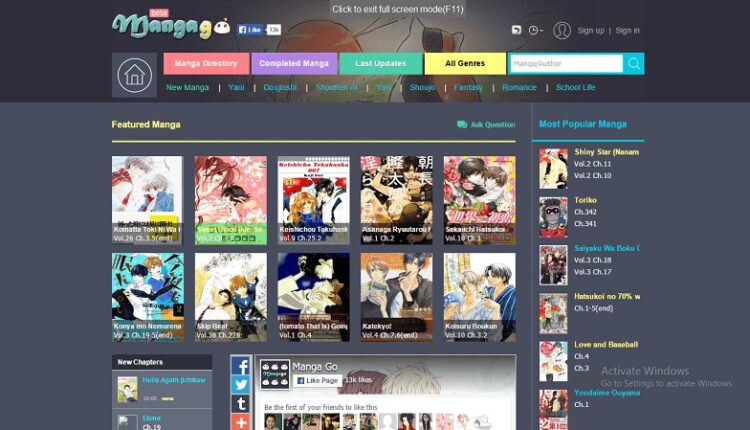750x430 pixels.
Task: Open the Konya mo Nemurena featured cover
Action: coord(147,297)
